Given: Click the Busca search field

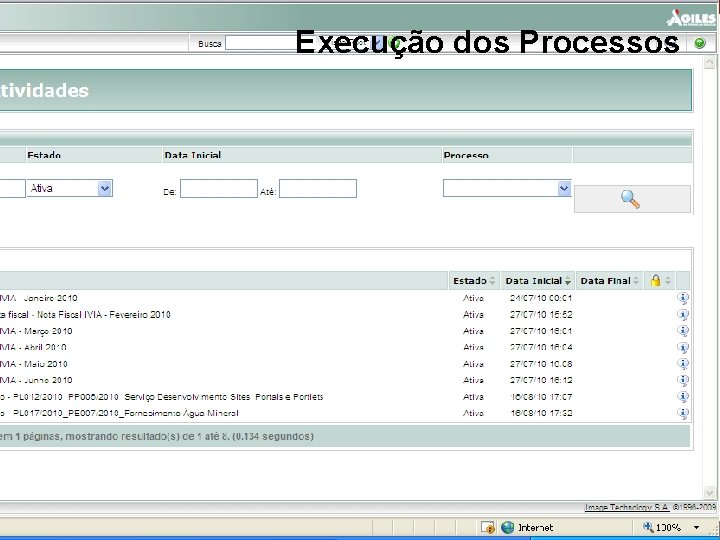Looking at the screenshot, I should pyautogui.click(x=262, y=43).
